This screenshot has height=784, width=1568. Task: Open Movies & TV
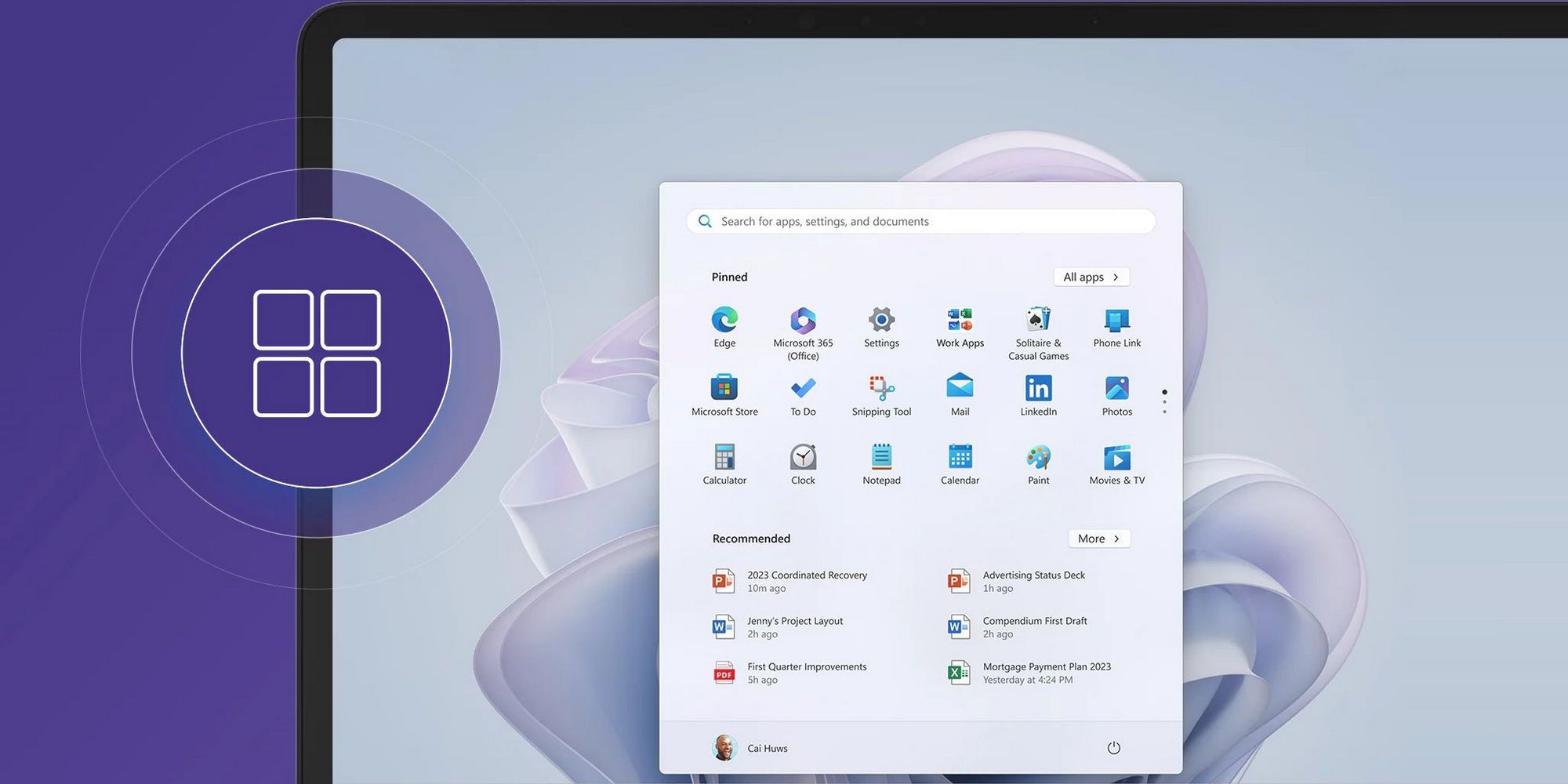[1116, 464]
